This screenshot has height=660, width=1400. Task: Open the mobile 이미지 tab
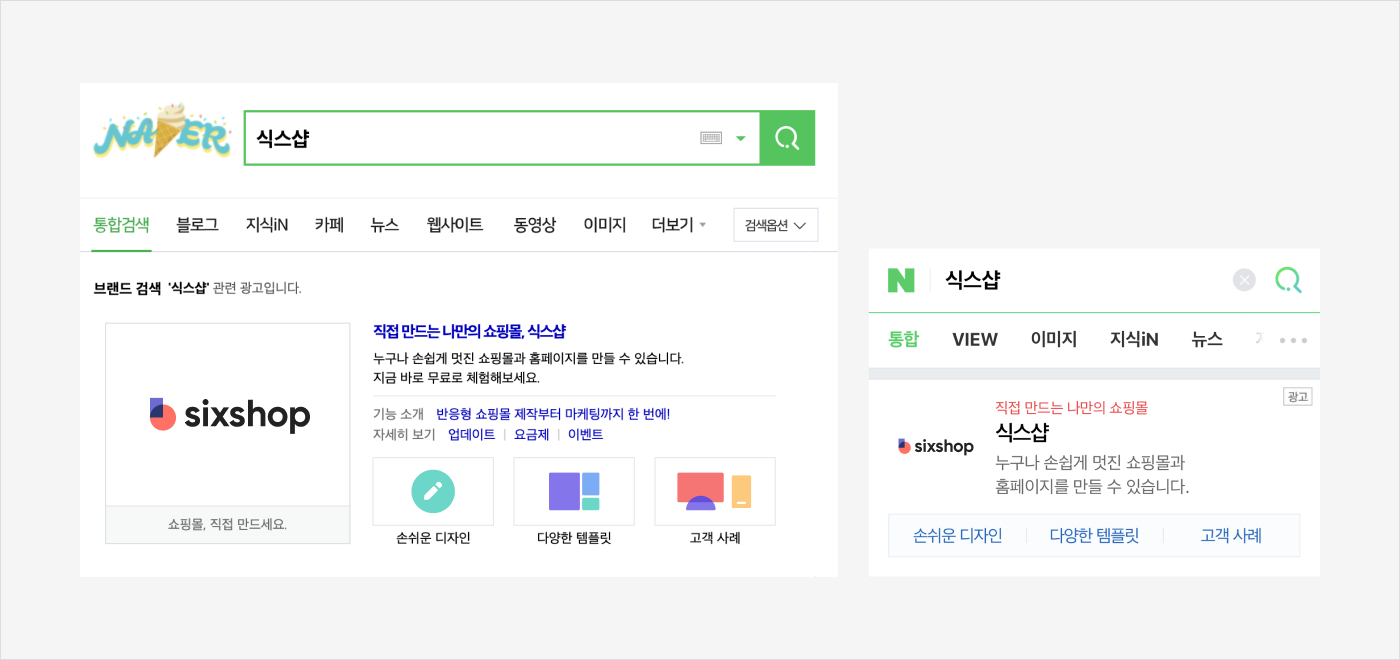pos(1054,339)
